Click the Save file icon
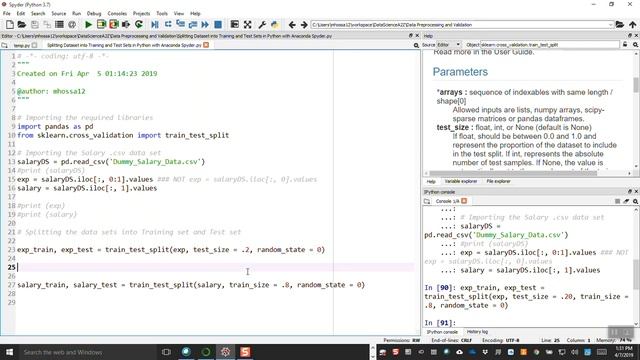Image resolution: width=640 pixels, height=360 pixels. click(x=35, y=24)
